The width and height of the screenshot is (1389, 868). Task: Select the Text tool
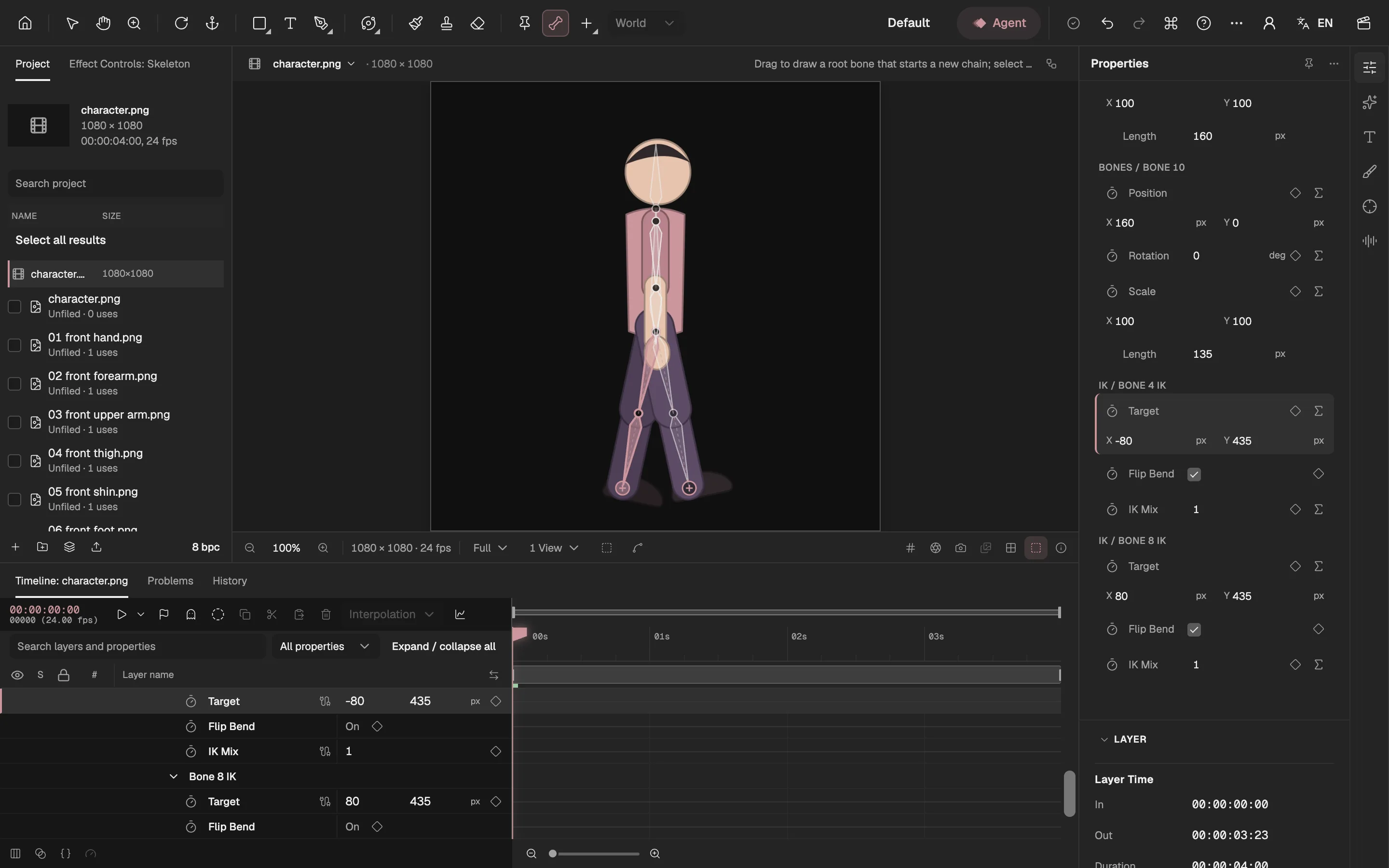tap(290, 23)
